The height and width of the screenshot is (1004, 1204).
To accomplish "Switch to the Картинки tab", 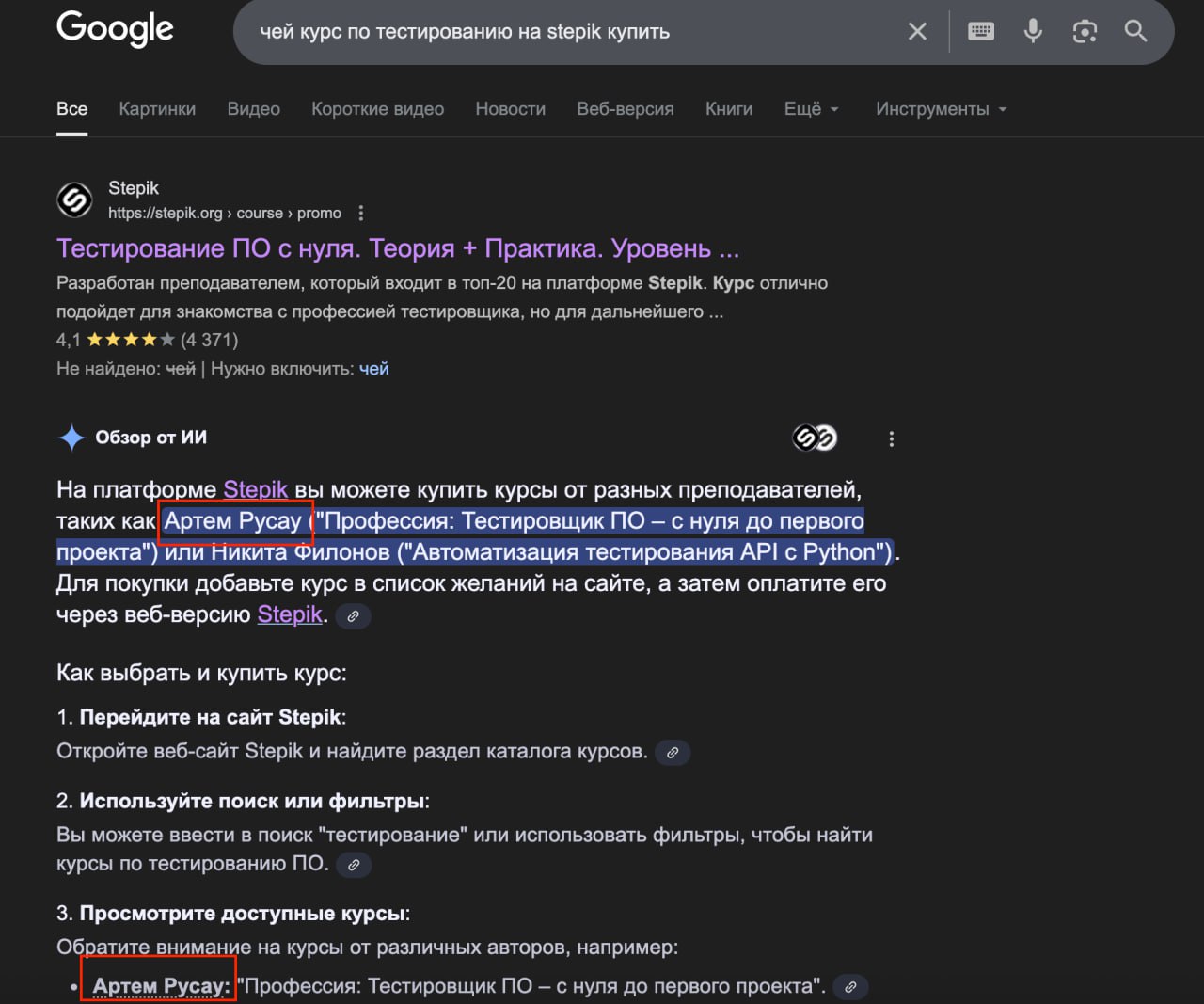I will (x=157, y=109).
